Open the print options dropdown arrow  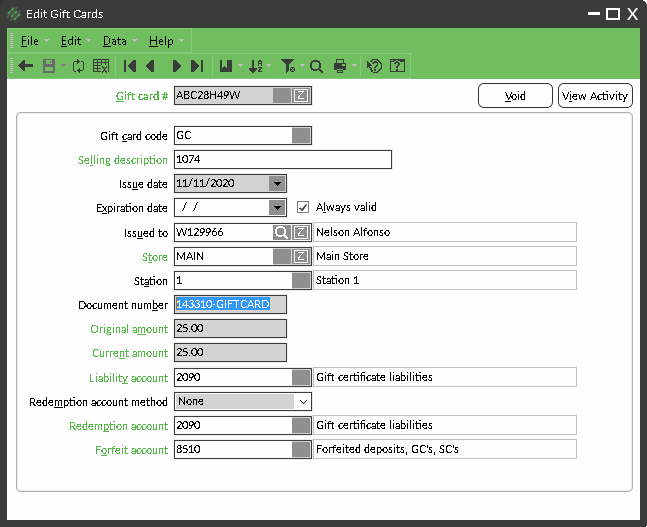tap(354, 66)
